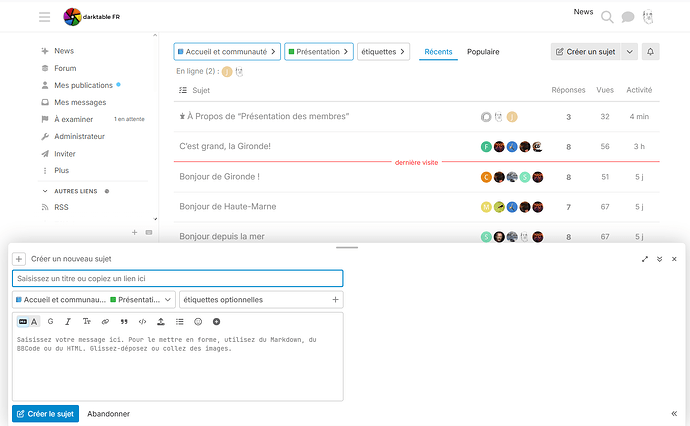
Task: Click Créer le sujet submit button
Action: pos(45,414)
